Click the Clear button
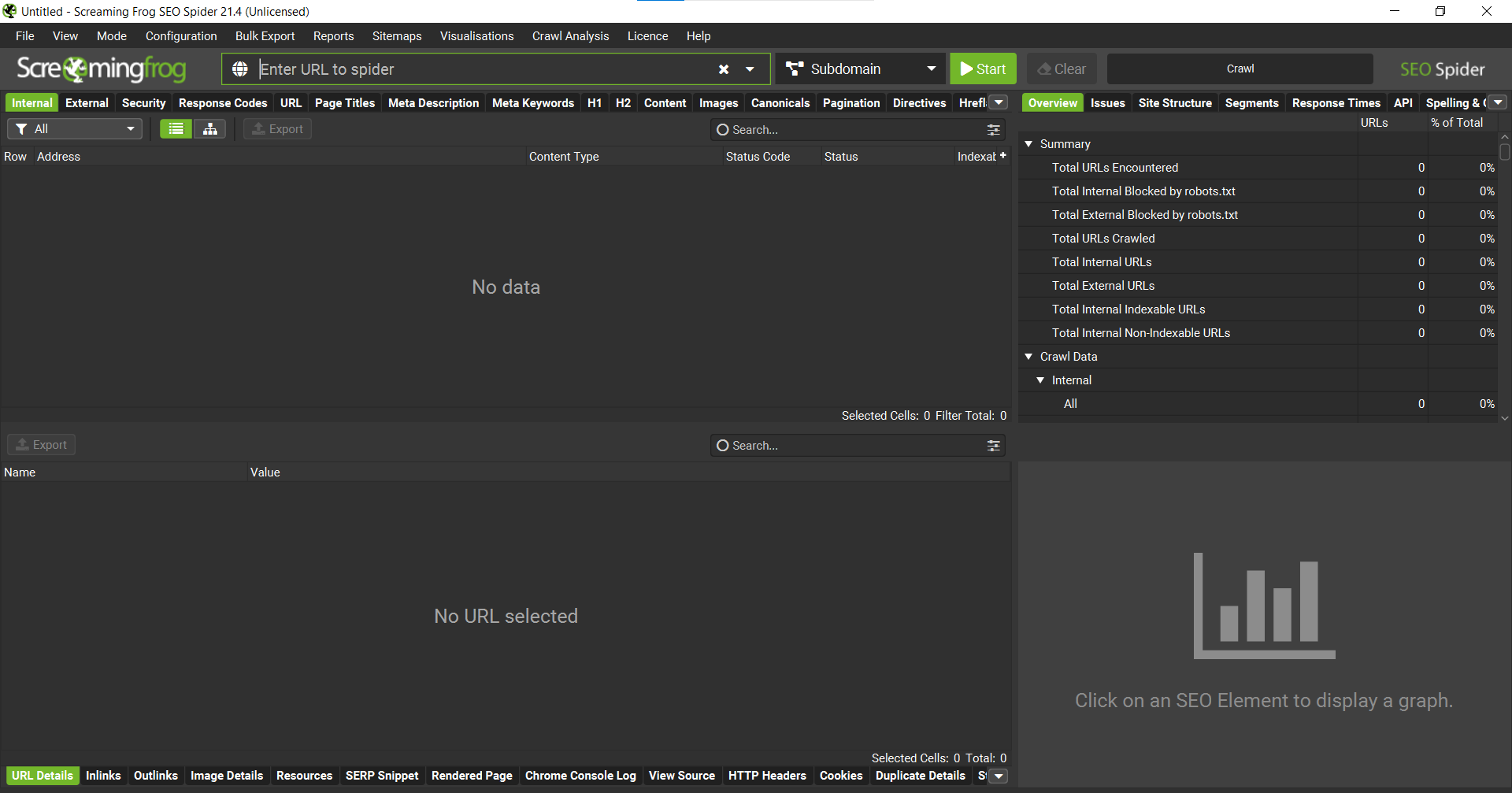Image resolution: width=1512 pixels, height=793 pixels. coord(1062,69)
